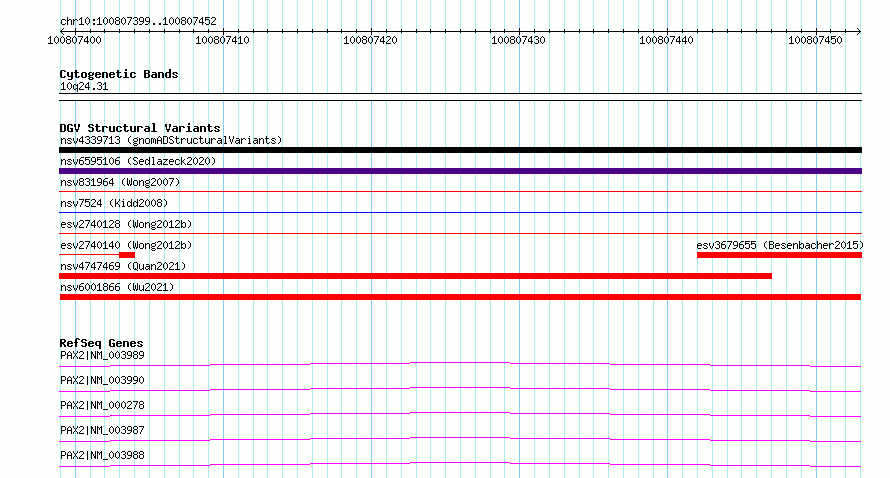The image size is (890, 478).
Task: Open variant nsv831964 (Wong2007) label
Action: pos(120,182)
